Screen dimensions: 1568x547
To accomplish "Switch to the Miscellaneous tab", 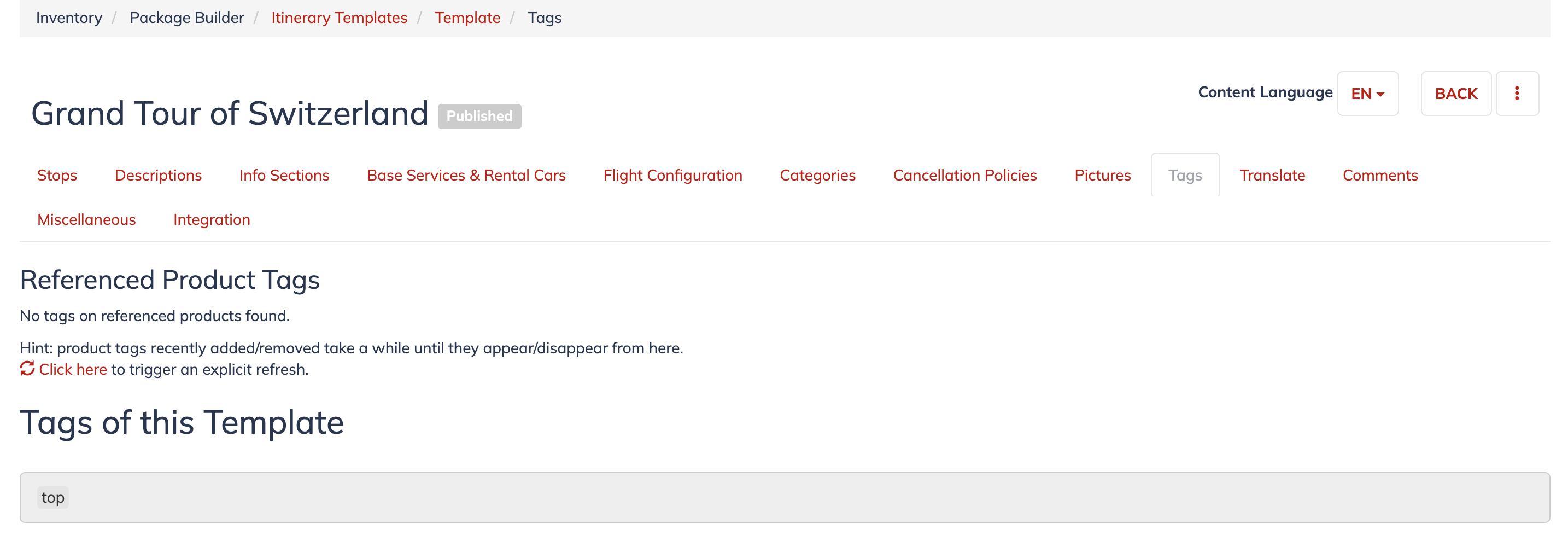I will pos(86,219).
